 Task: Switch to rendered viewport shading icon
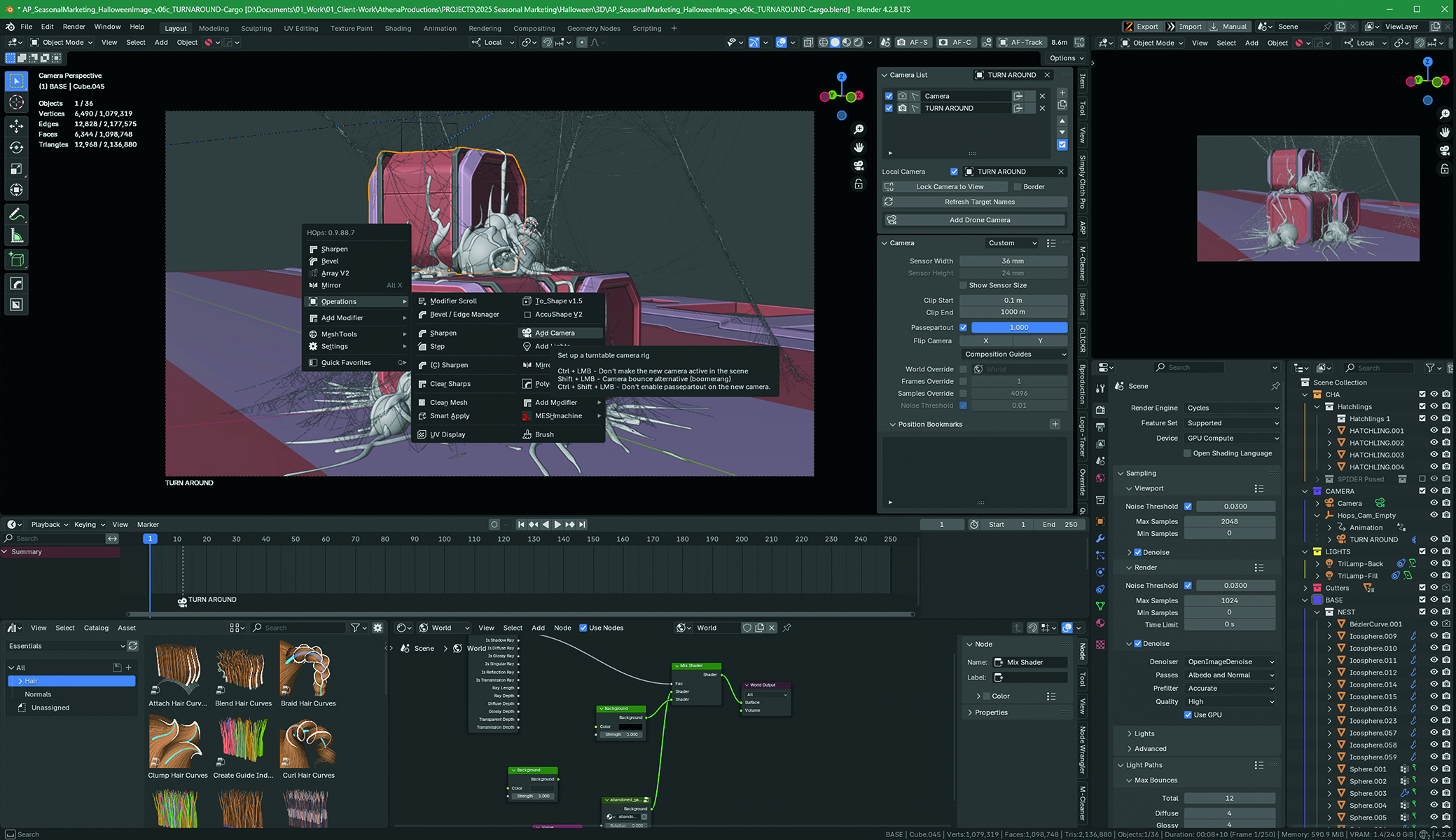(857, 42)
